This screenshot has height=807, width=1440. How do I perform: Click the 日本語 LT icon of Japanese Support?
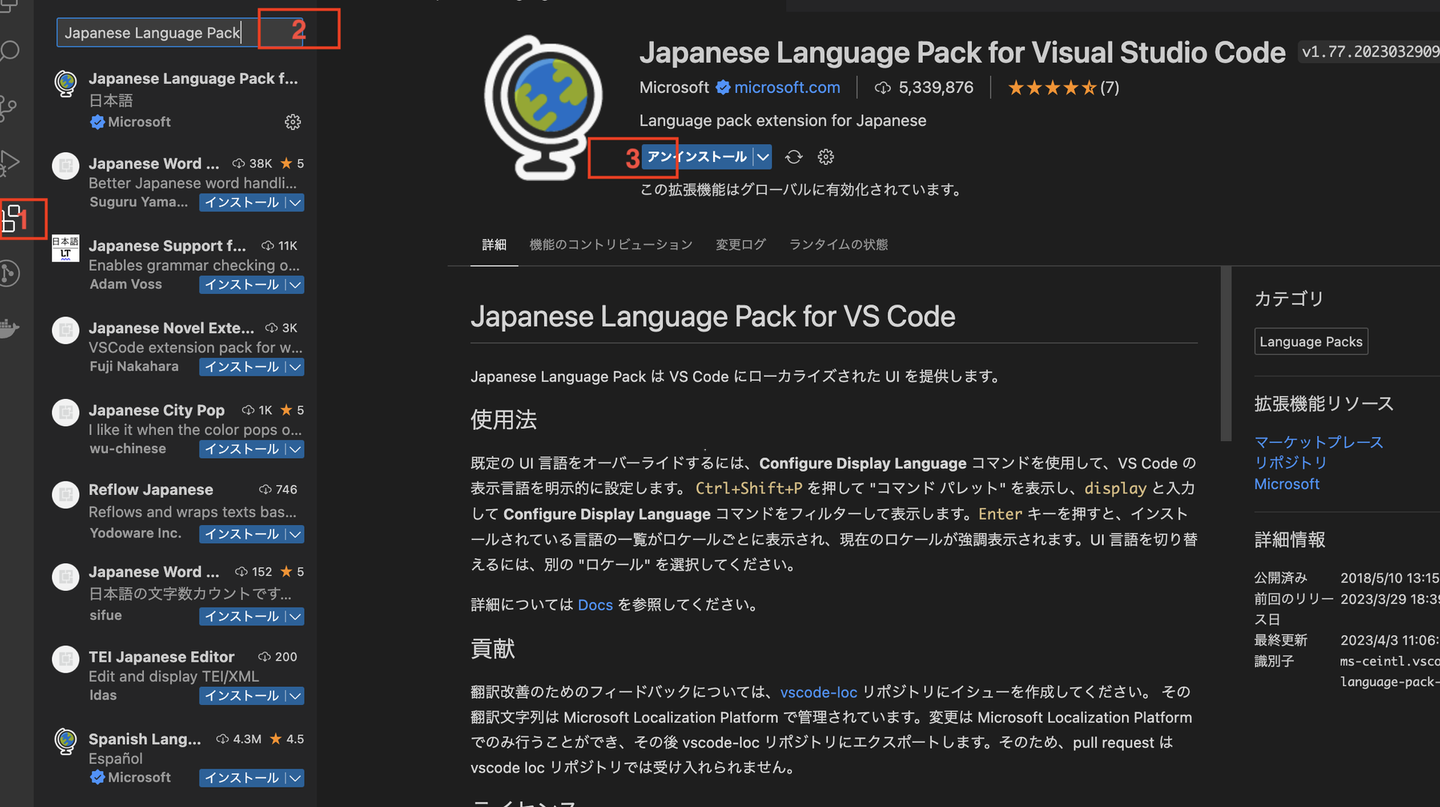(x=66, y=248)
